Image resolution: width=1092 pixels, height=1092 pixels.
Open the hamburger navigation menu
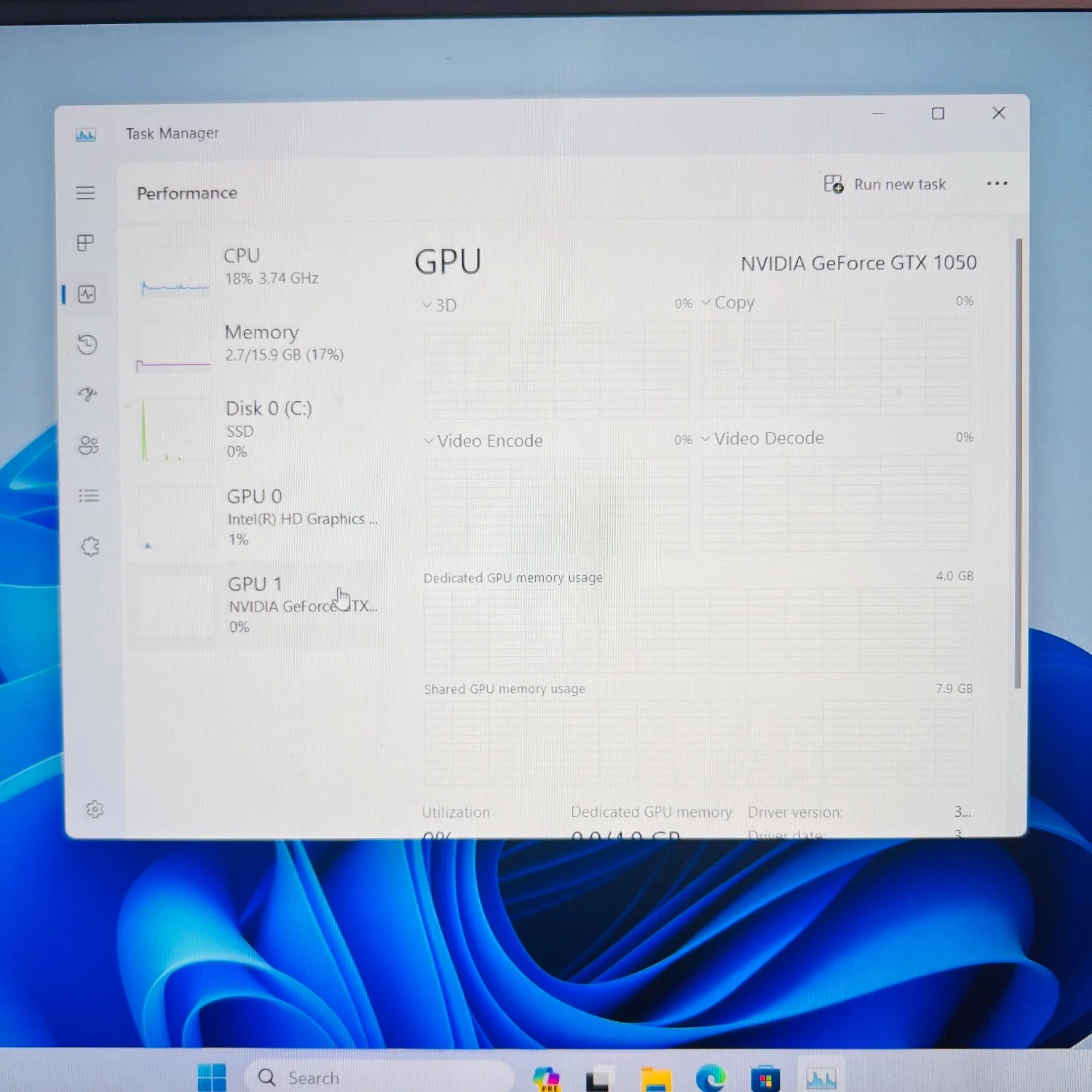pos(85,193)
